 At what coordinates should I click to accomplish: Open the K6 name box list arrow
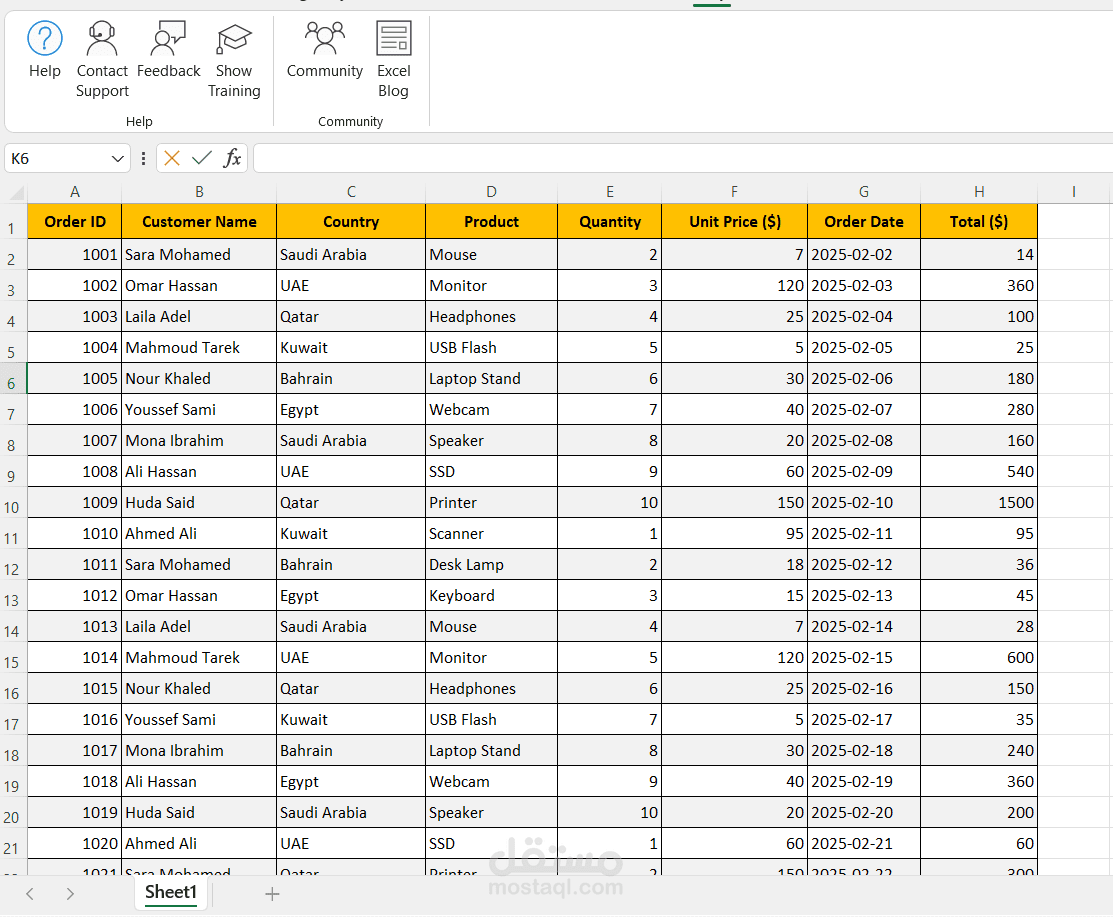[118, 158]
